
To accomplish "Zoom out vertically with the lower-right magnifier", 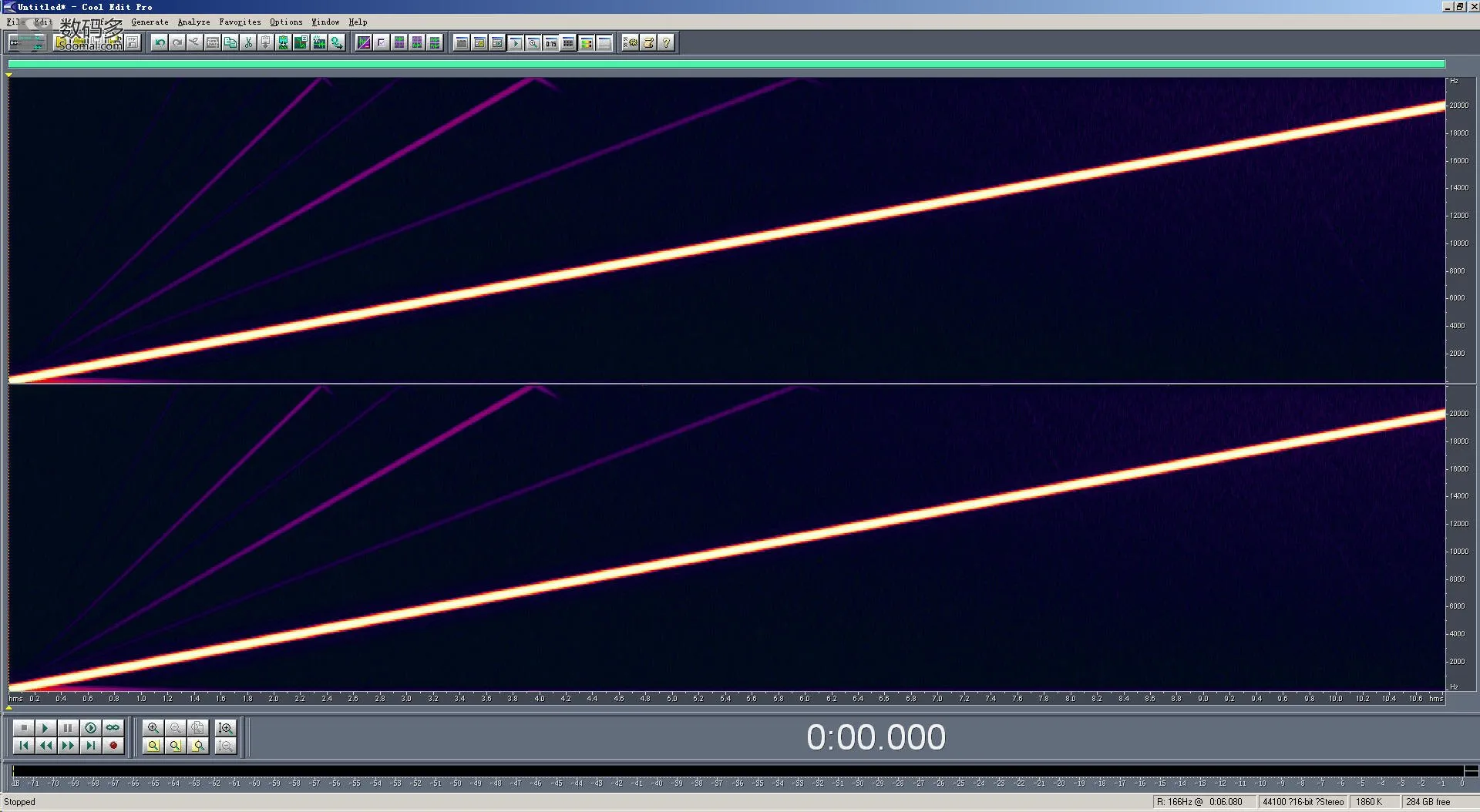I will tap(225, 746).
